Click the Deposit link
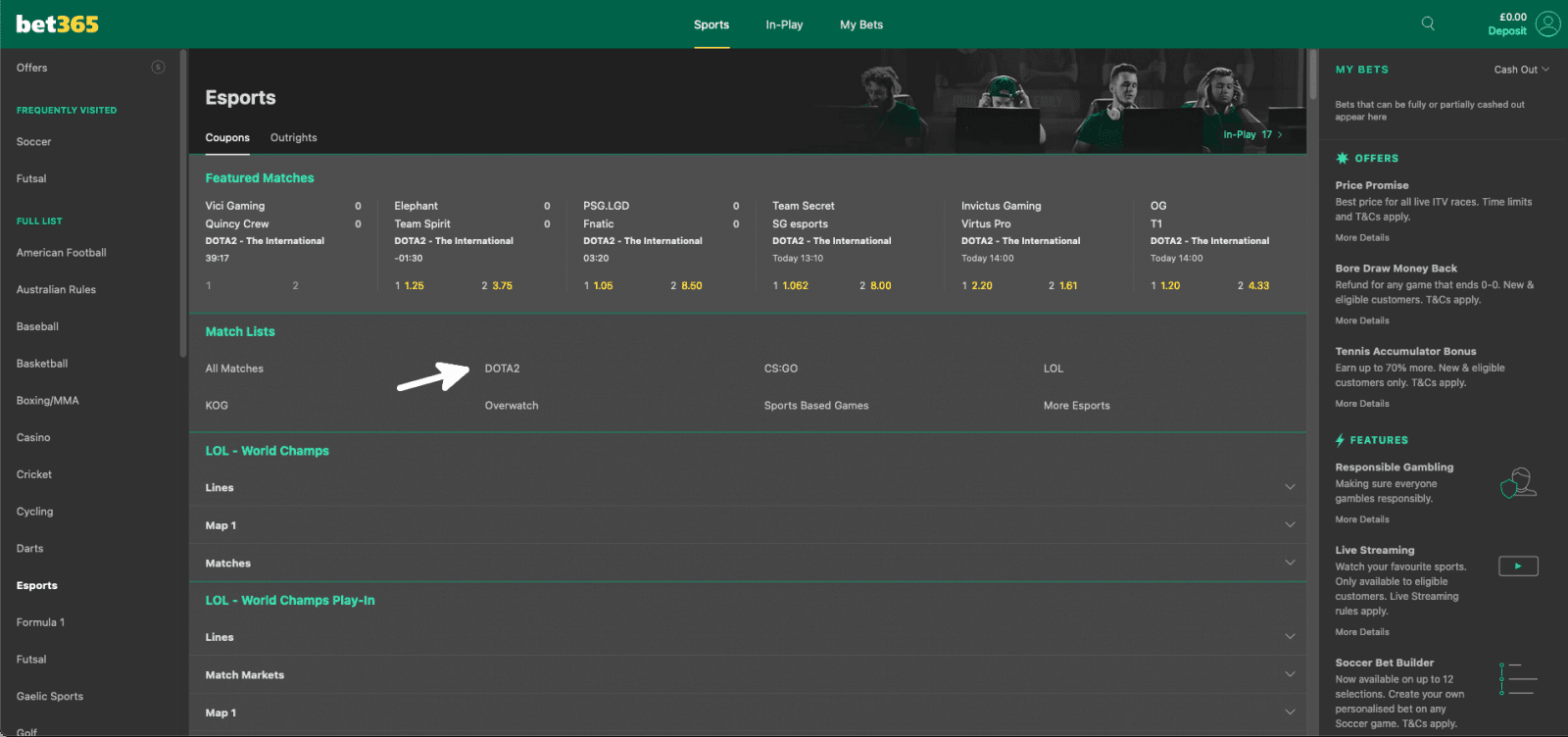The height and width of the screenshot is (737, 1568). [1506, 31]
